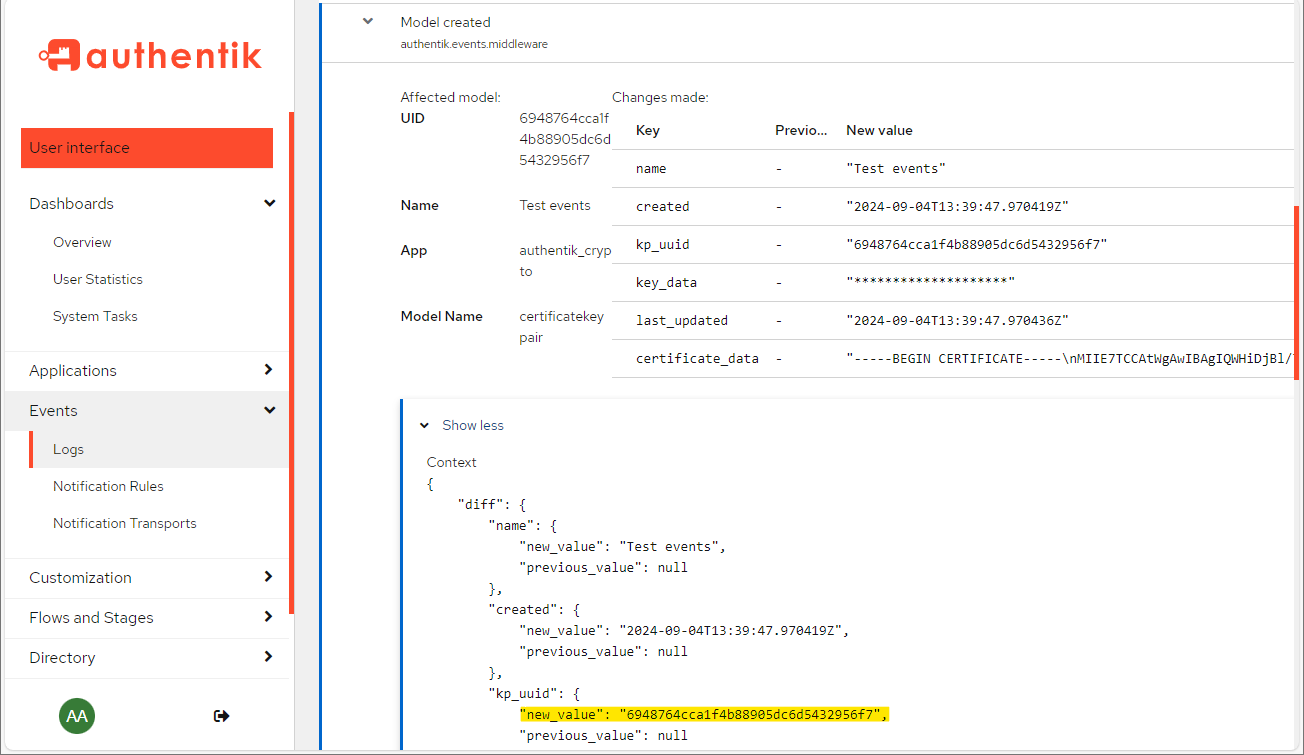
Task: Click the sign-out icon in sidebar footer
Action: pyautogui.click(x=221, y=716)
